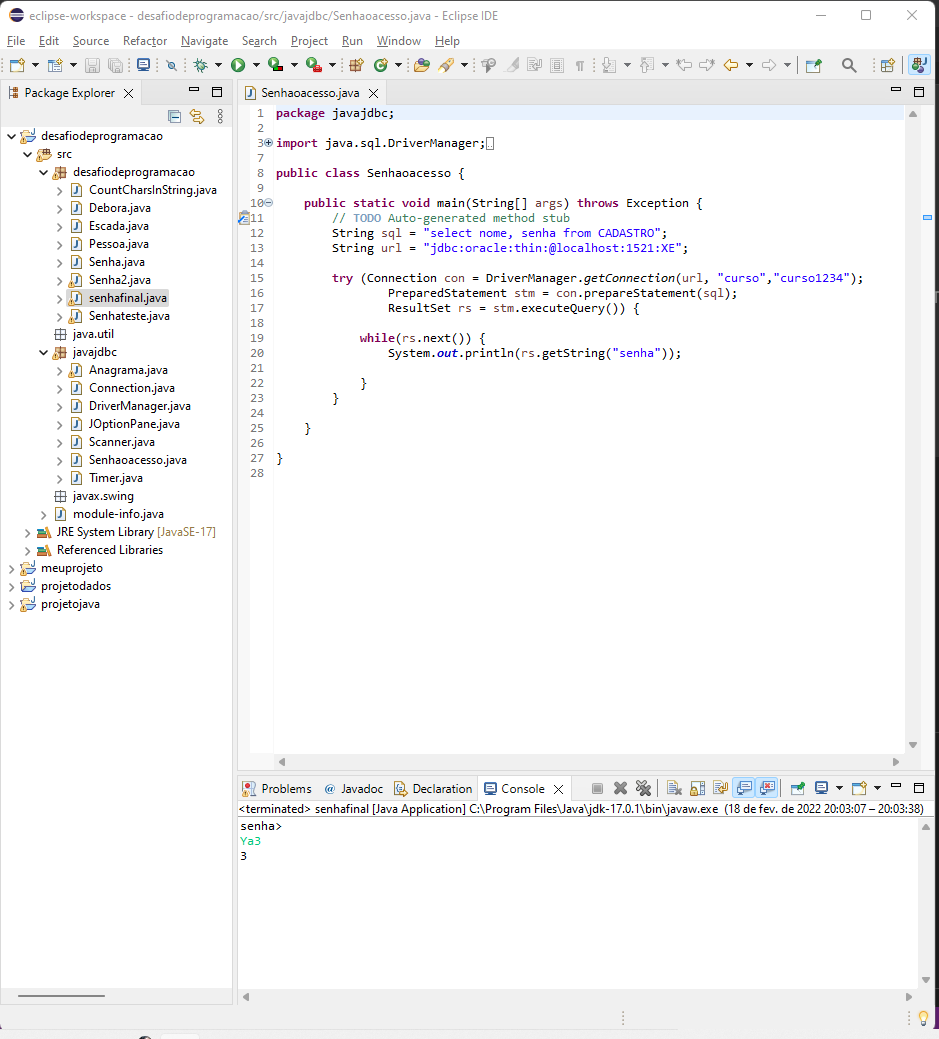The height and width of the screenshot is (1039, 939).
Task: Run the program with the green play icon
Action: click(x=238, y=65)
